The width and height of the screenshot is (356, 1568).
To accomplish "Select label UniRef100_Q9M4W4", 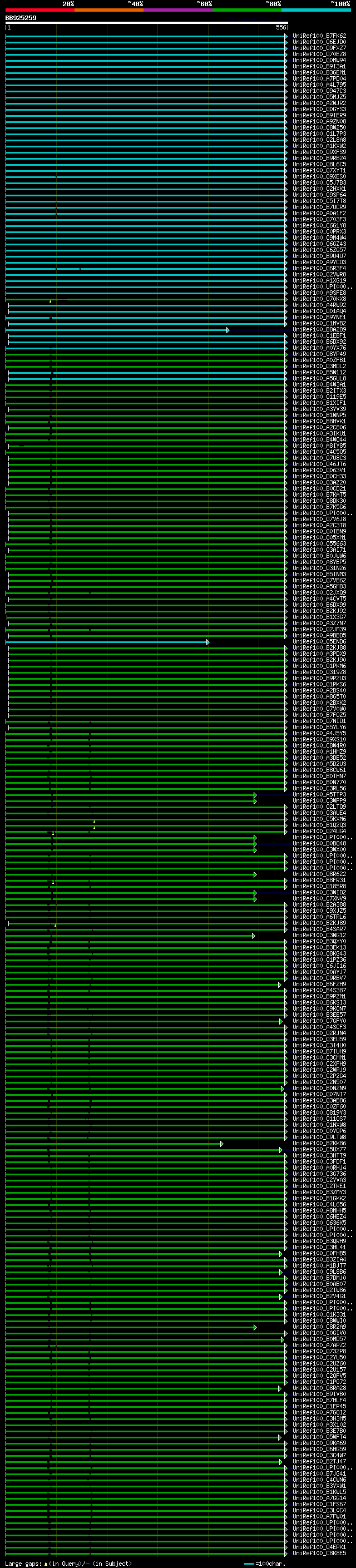I will point(319,238).
